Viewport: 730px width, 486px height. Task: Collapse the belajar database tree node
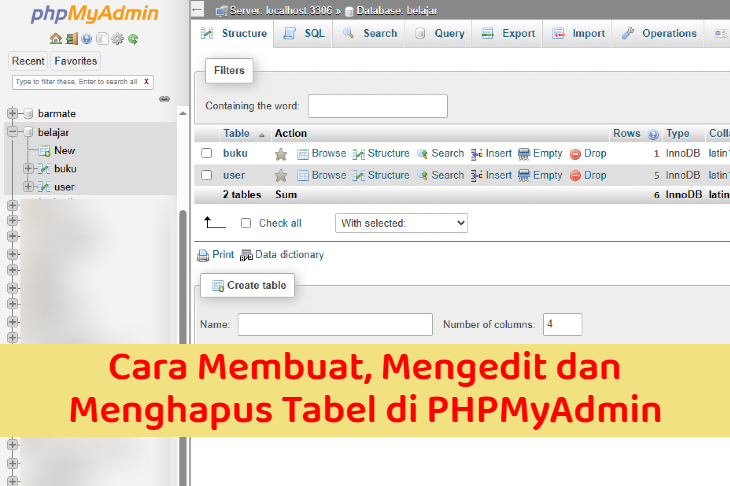[x=13, y=132]
